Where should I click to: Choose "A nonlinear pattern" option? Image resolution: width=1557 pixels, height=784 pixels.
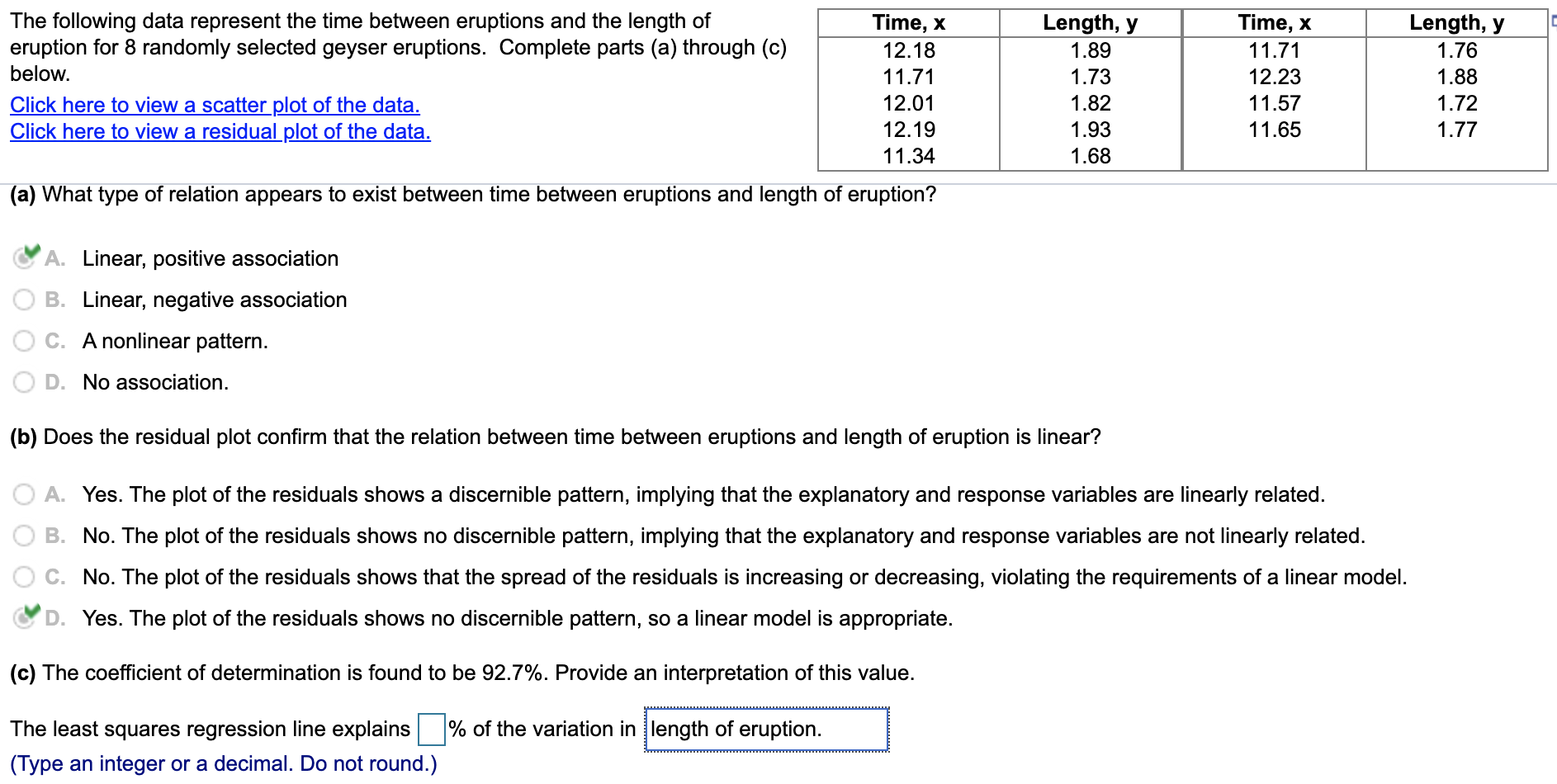pos(24,341)
